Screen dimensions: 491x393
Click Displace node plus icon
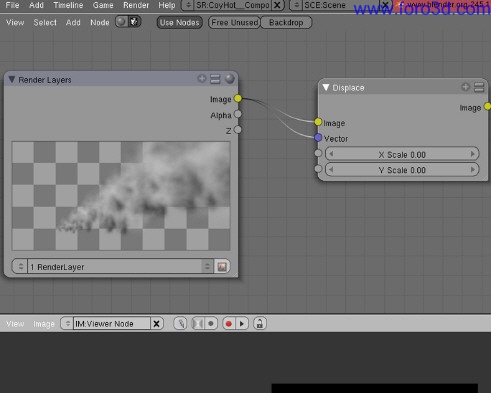coord(465,87)
